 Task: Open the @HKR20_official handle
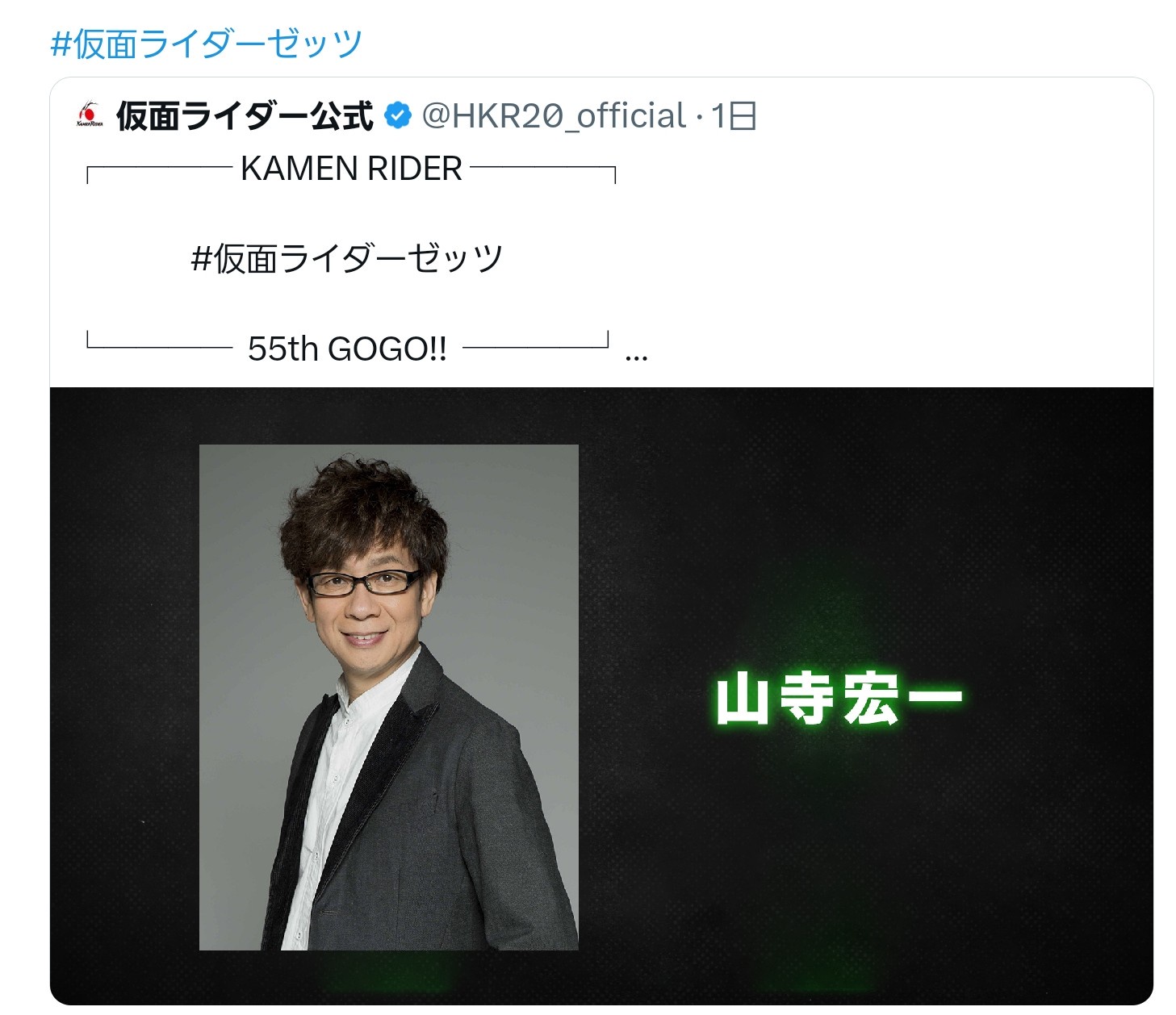point(555,116)
